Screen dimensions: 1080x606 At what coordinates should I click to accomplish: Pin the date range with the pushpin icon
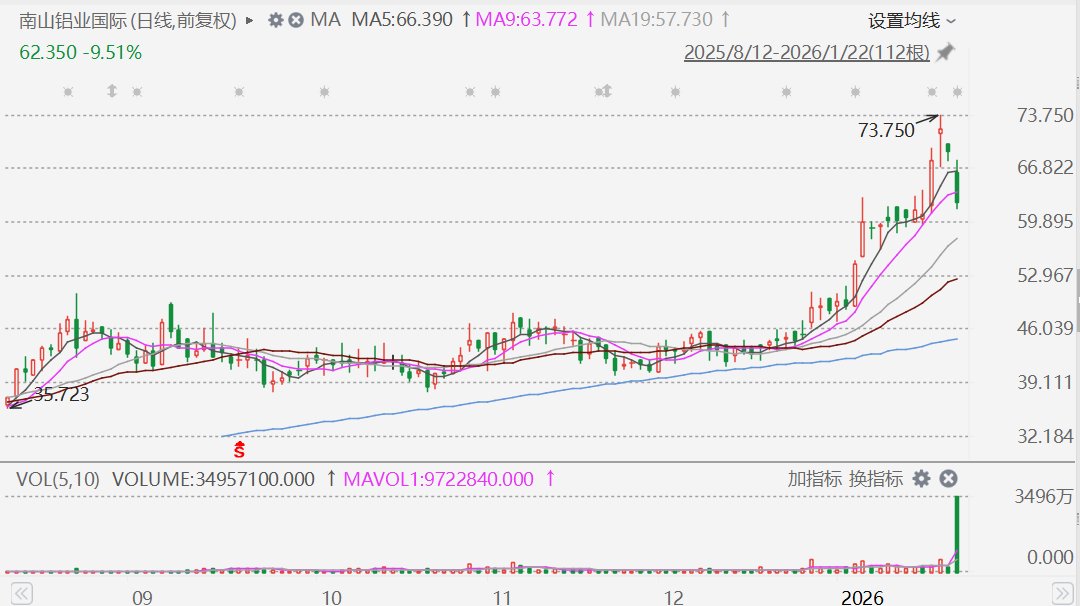point(945,52)
